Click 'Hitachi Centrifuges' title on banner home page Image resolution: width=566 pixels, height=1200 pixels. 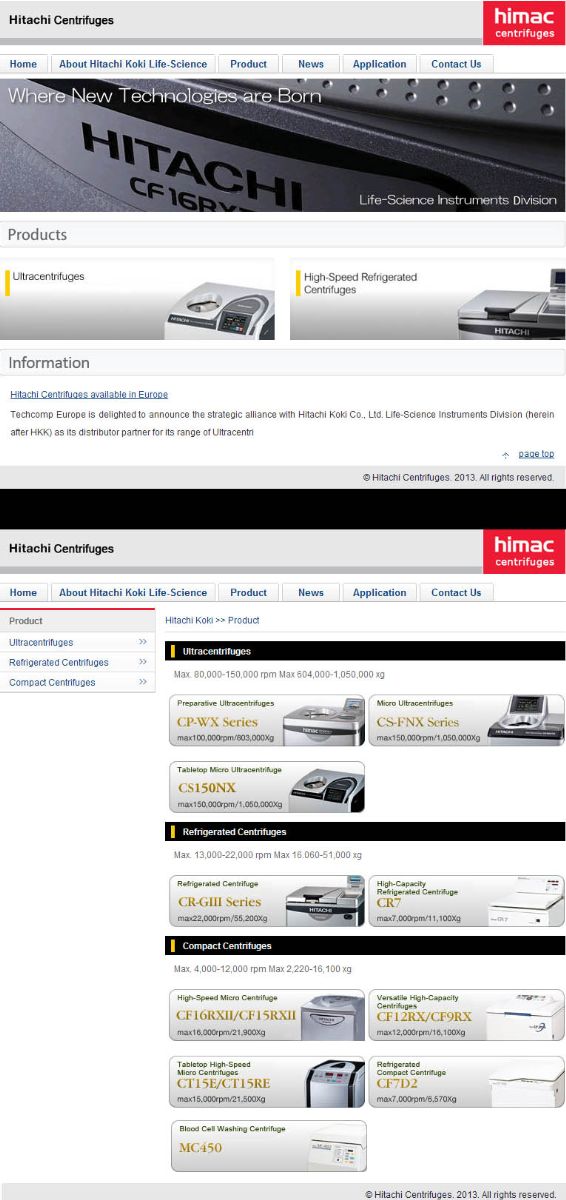click(61, 20)
